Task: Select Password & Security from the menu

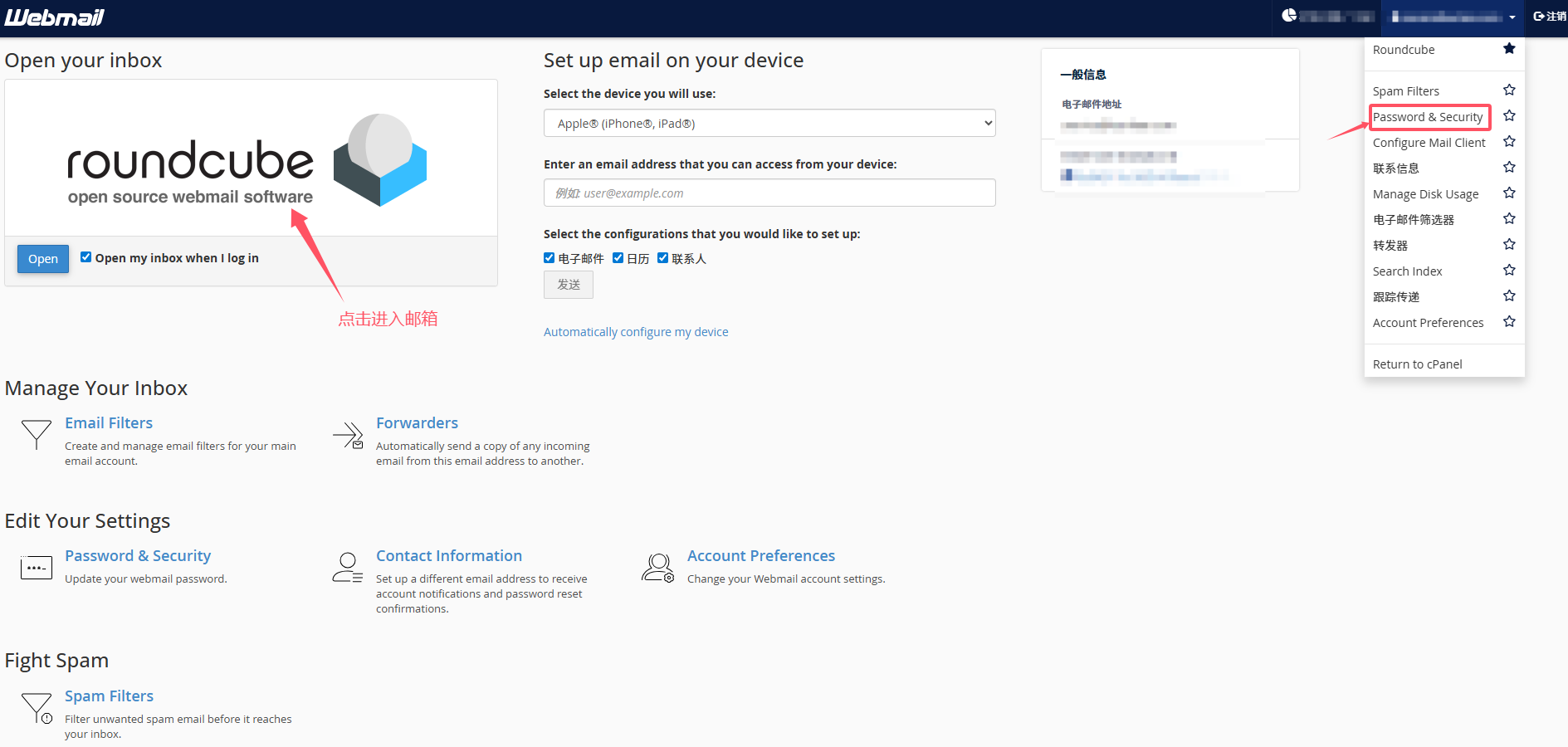Action: (x=1428, y=117)
